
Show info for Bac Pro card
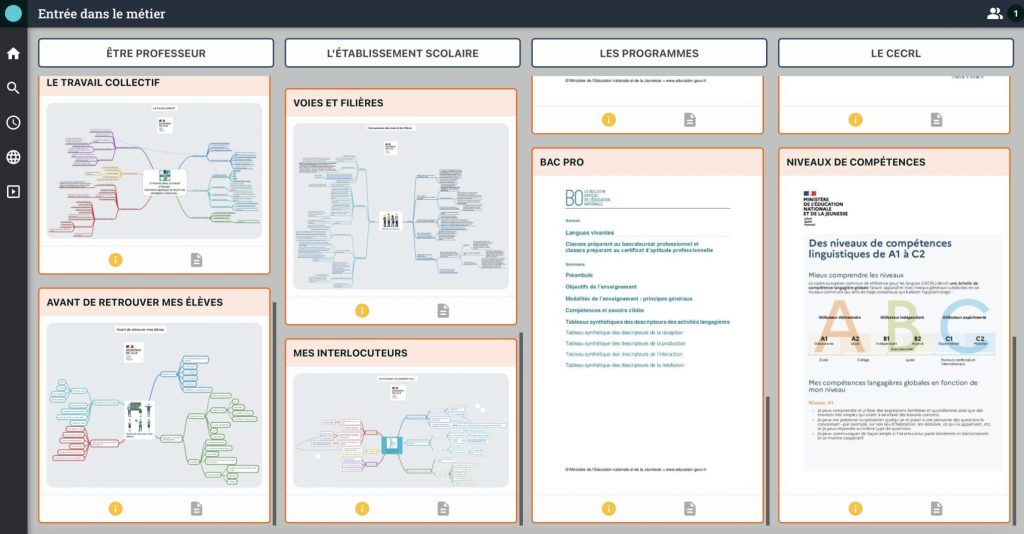pos(608,509)
